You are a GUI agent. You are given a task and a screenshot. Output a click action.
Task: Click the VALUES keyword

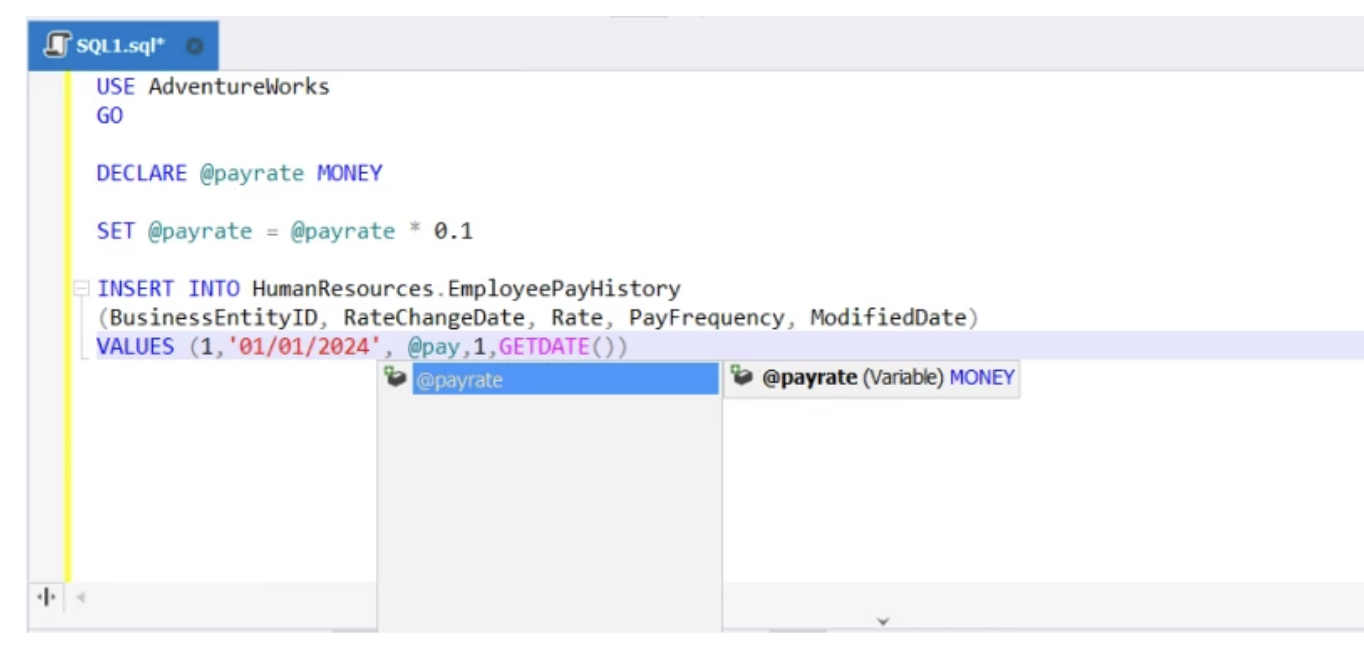(135, 347)
